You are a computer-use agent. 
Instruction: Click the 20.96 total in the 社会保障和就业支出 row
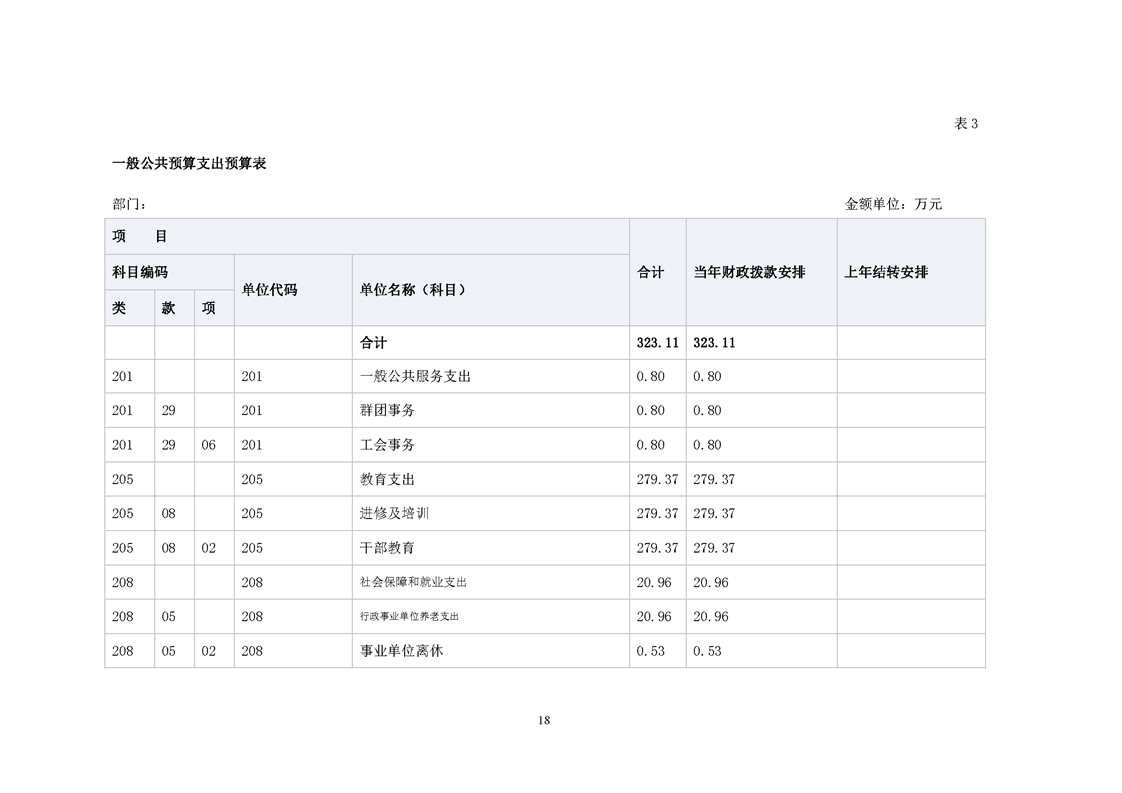click(654, 583)
